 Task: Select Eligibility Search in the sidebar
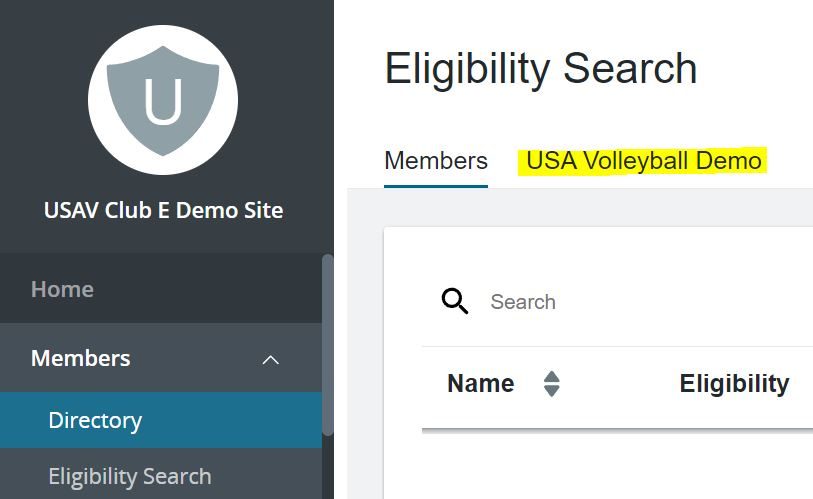(x=129, y=476)
